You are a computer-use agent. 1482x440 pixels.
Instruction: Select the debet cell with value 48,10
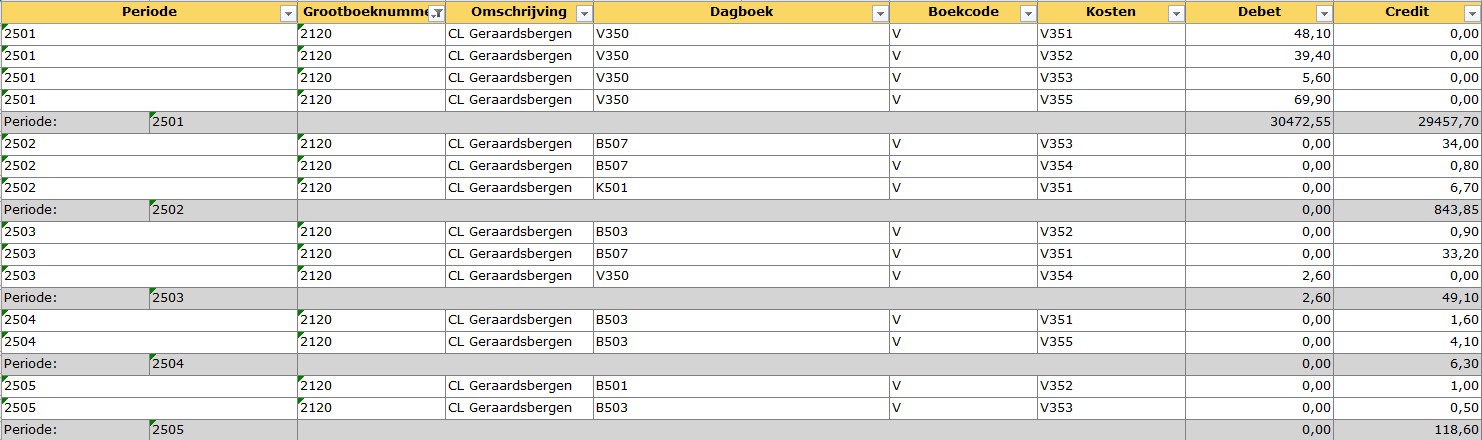[1259, 34]
